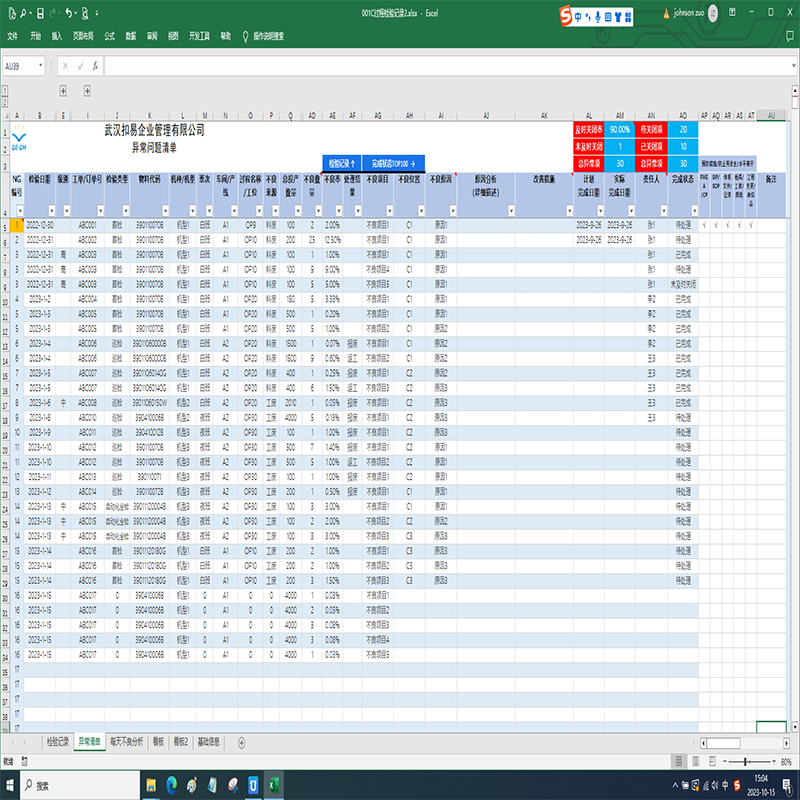The height and width of the screenshot is (800, 800).
Task: Click the macro record icon in the status bar
Action: pos(24,762)
